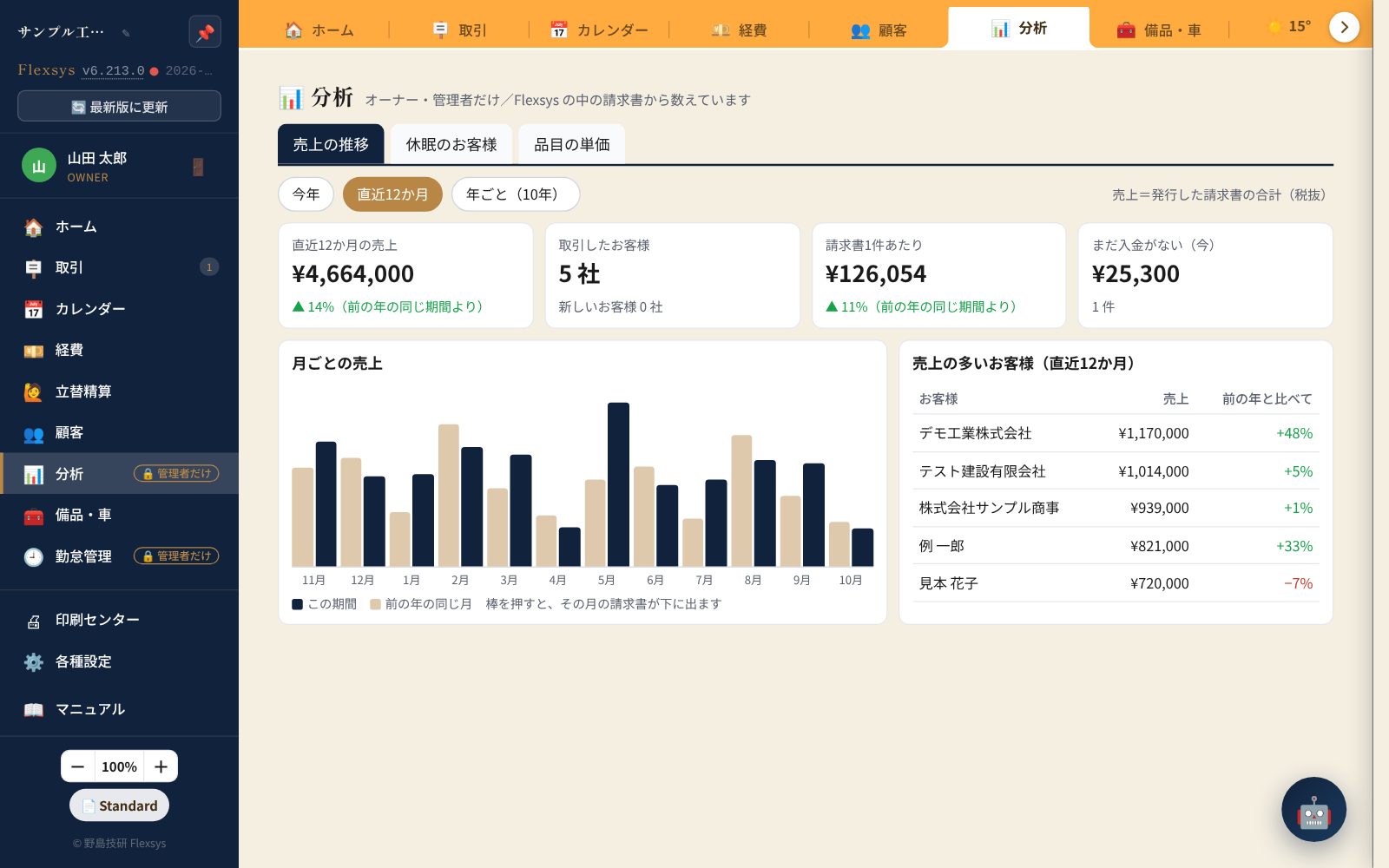The image size is (1389, 868).
Task: Select the 今年 period filter
Action: tap(306, 194)
